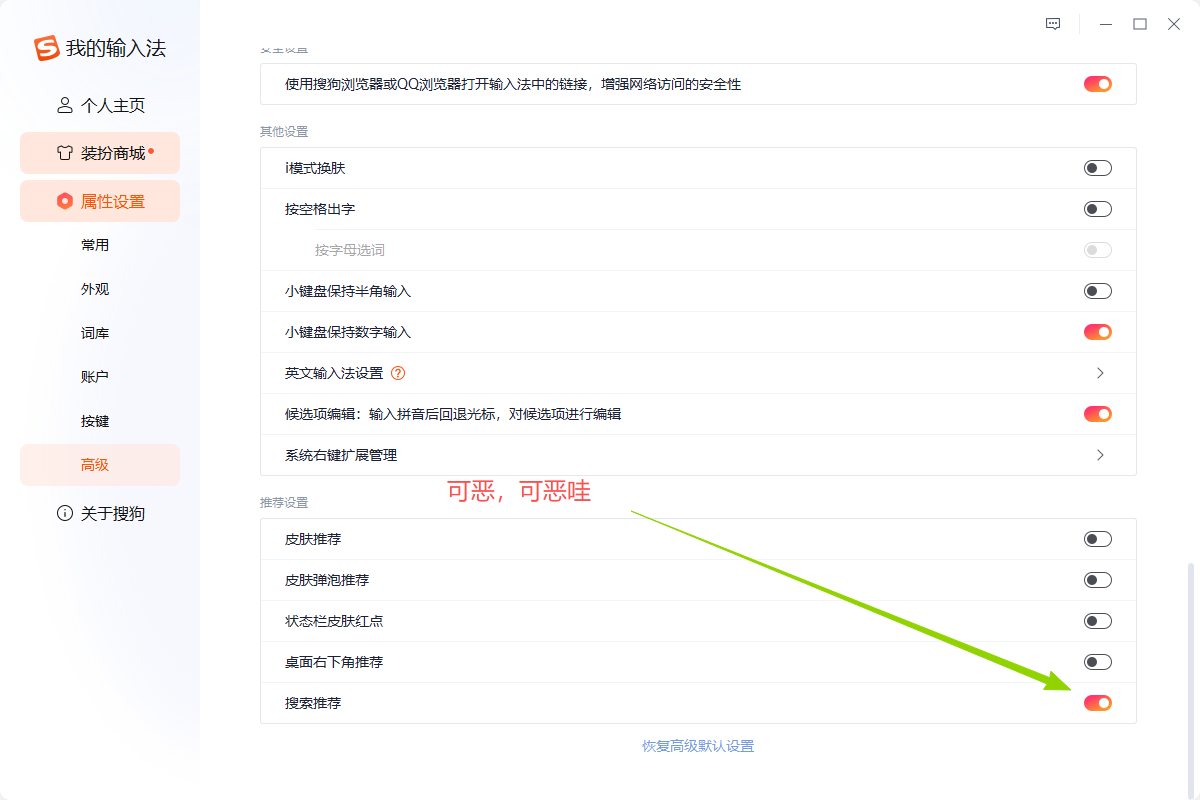
Task: Disable browser link security toggle
Action: tap(1098, 84)
